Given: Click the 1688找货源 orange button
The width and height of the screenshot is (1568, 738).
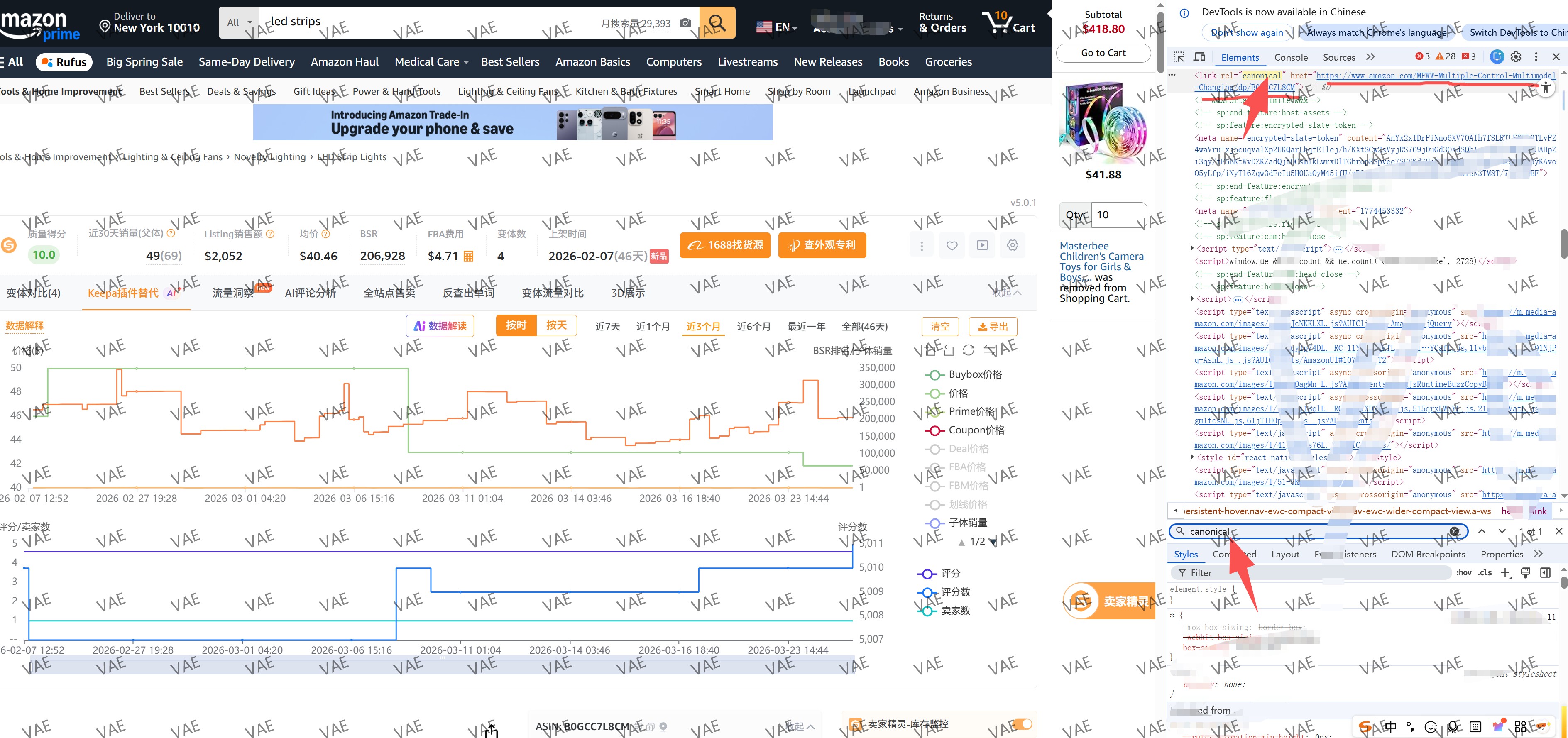Looking at the screenshot, I should coord(724,245).
